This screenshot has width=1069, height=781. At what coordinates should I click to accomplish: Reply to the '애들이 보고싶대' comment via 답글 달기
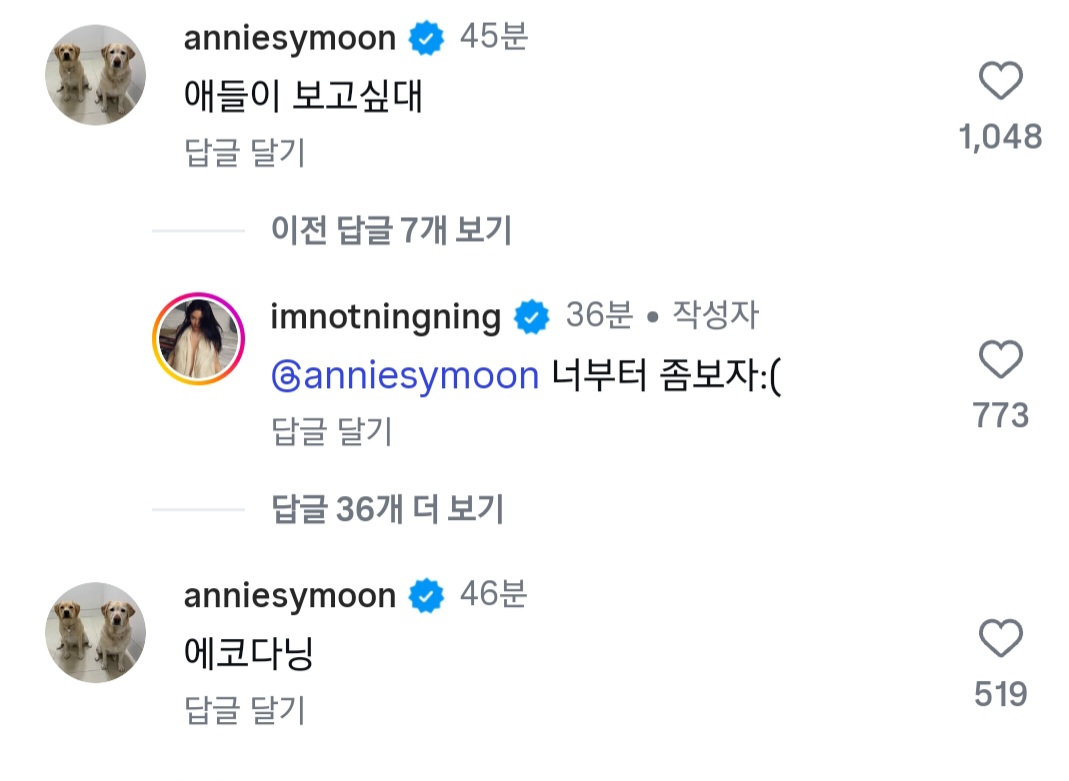pyautogui.click(x=244, y=152)
